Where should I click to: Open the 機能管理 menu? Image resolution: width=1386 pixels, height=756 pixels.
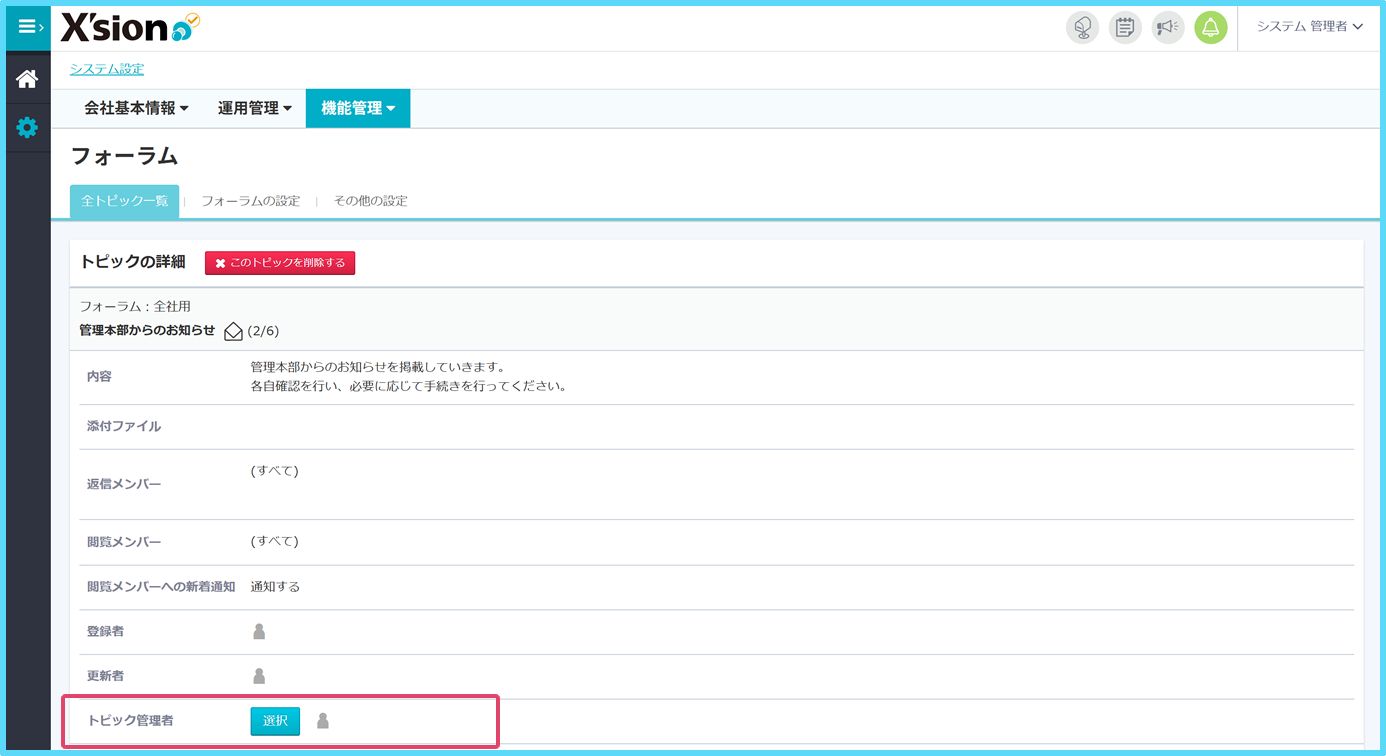coord(358,109)
